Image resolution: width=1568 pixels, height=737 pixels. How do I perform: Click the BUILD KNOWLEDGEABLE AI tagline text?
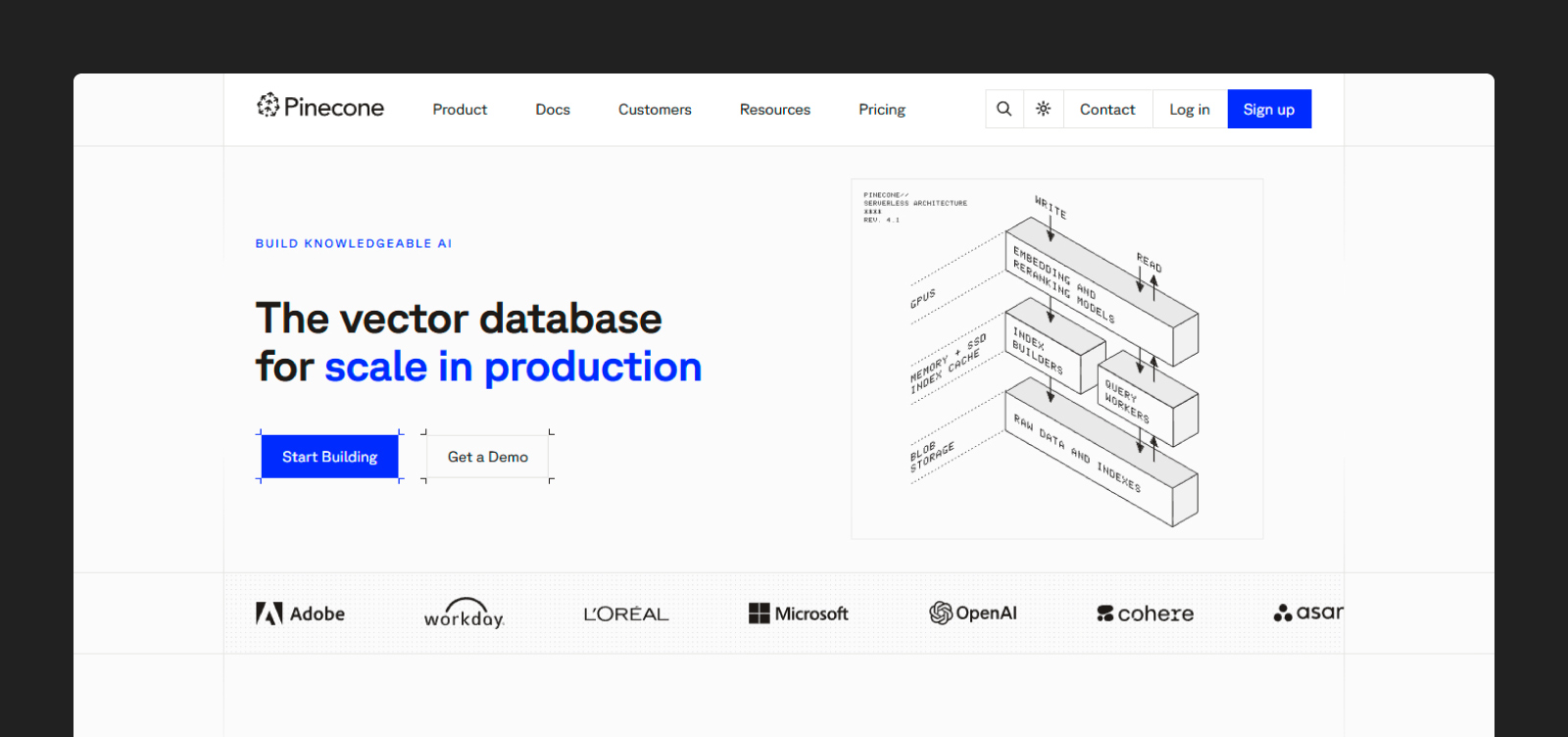point(354,243)
